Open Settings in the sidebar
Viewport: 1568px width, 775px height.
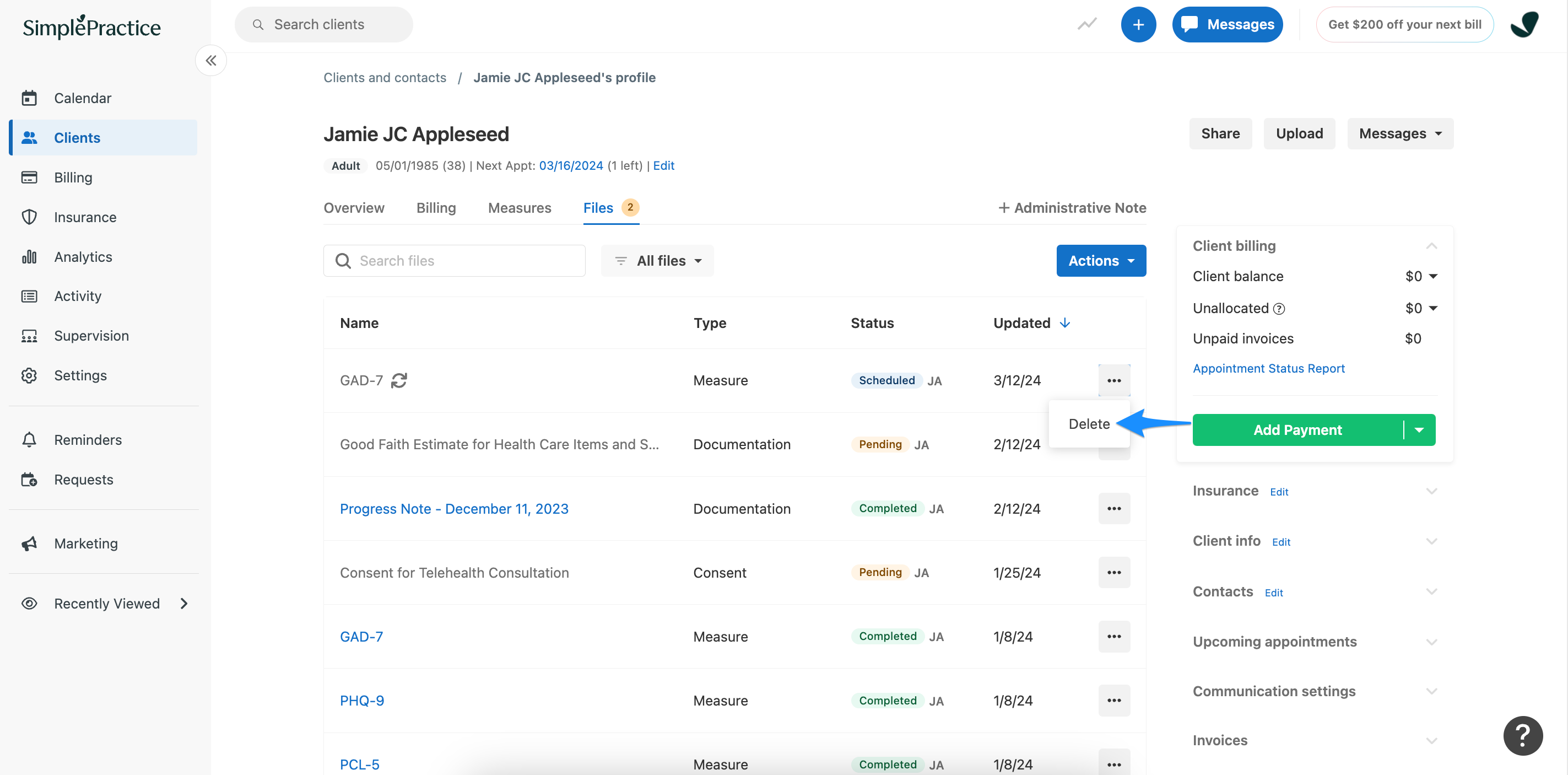(80, 375)
